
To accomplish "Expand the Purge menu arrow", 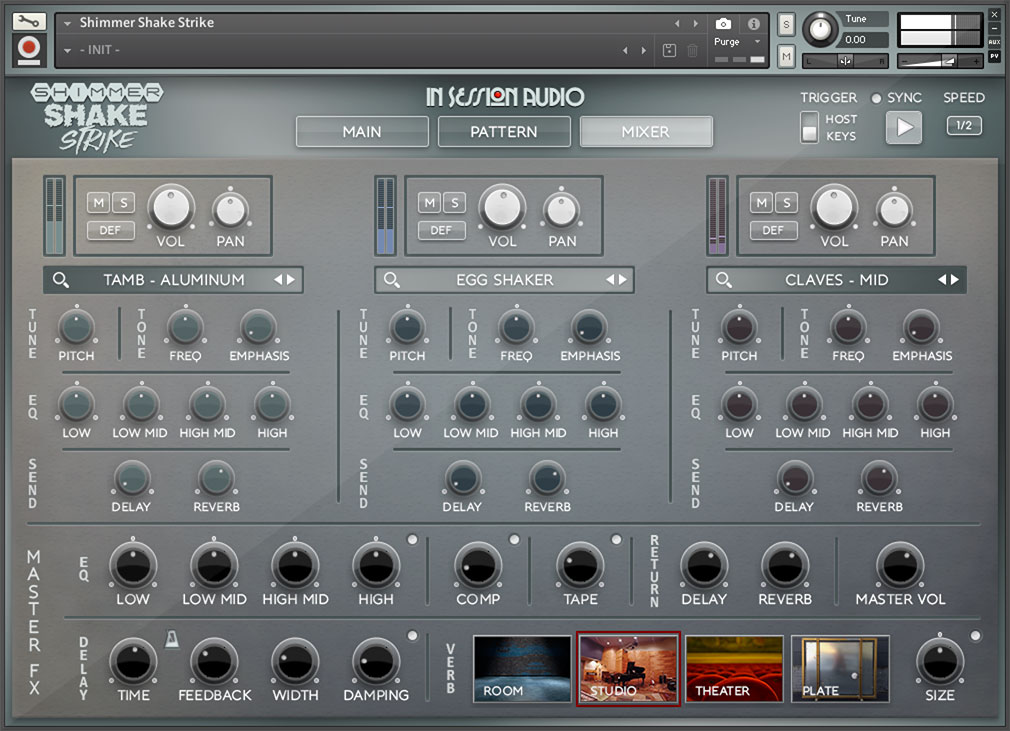I will click(x=757, y=41).
